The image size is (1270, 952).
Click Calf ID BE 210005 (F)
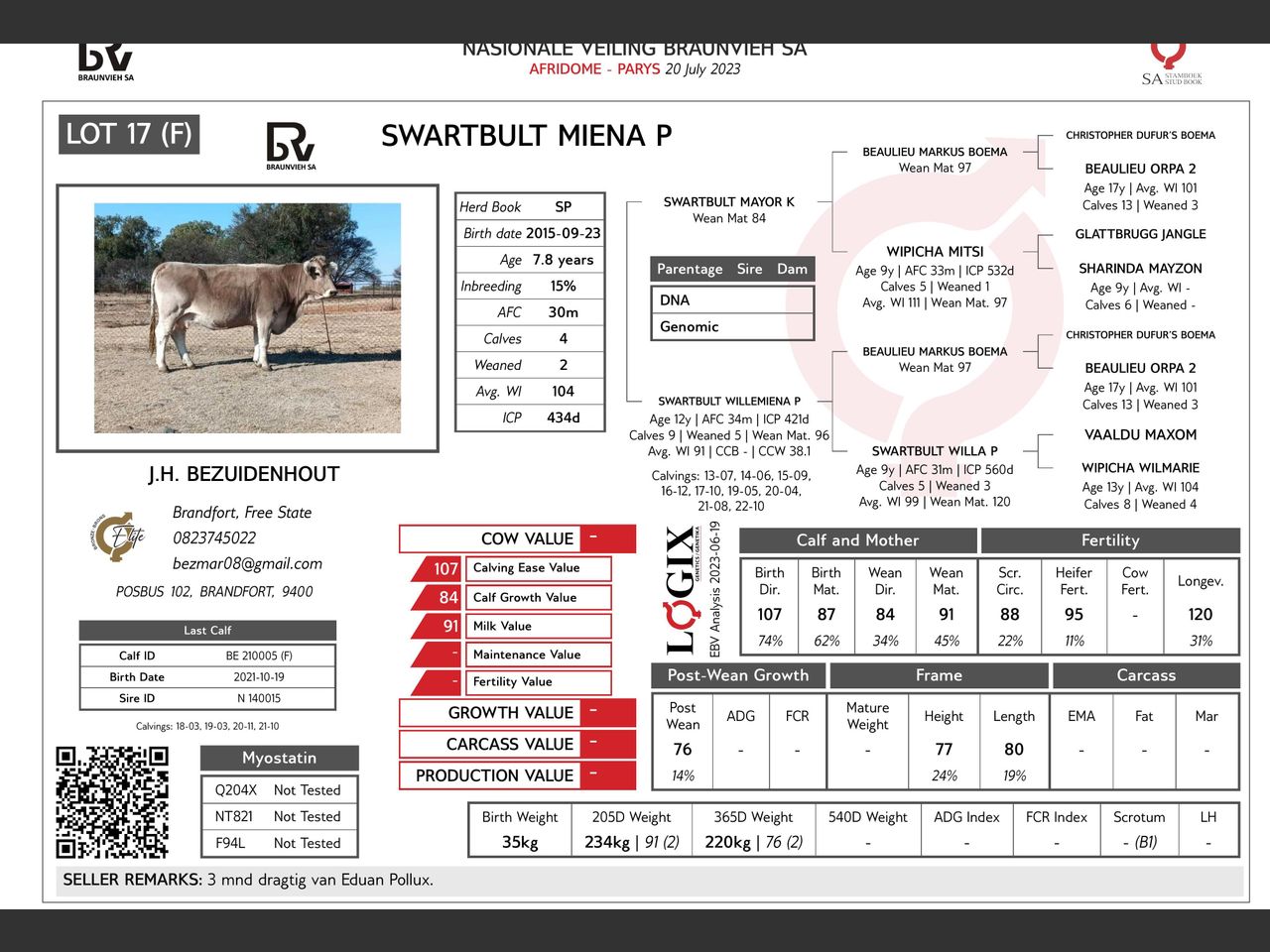pyautogui.click(x=207, y=655)
